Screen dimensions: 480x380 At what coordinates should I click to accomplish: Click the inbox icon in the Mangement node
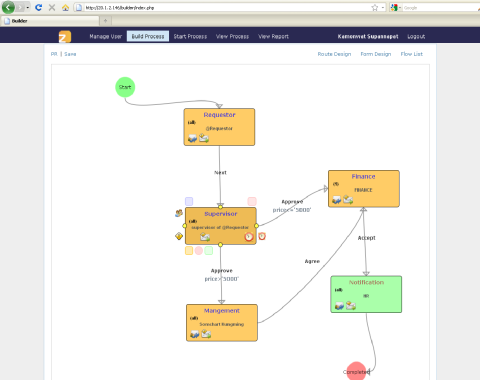point(195,334)
